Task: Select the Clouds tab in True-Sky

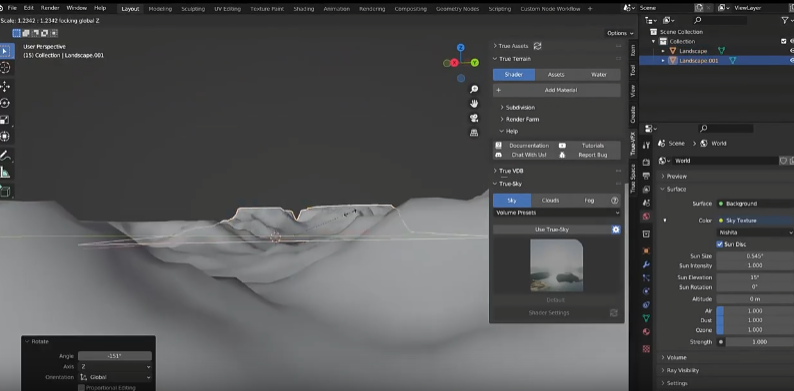Action: click(550, 201)
